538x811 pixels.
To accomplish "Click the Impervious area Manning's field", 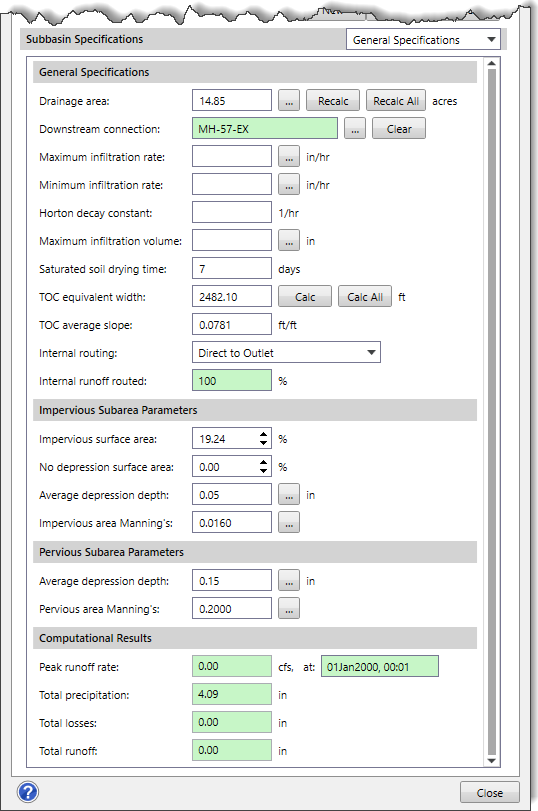I will click(x=232, y=522).
